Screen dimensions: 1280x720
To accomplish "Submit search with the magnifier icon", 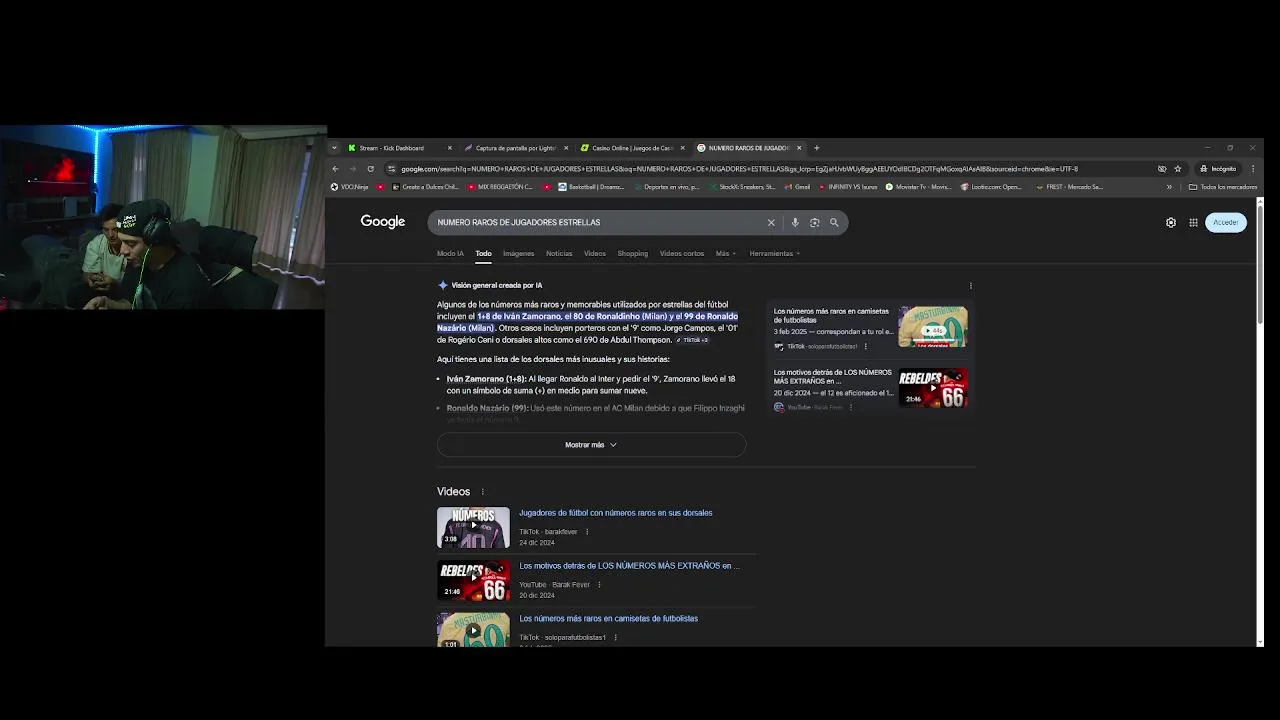I will [x=834, y=222].
